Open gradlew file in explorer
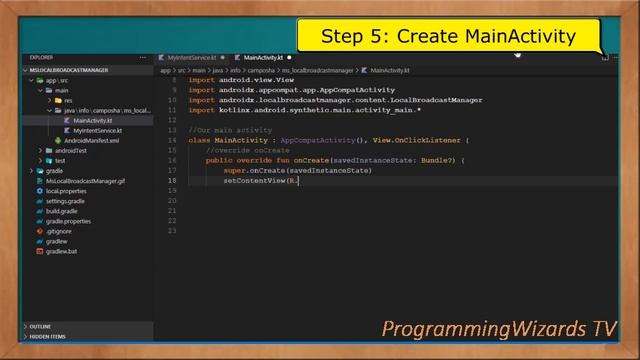 coord(57,241)
